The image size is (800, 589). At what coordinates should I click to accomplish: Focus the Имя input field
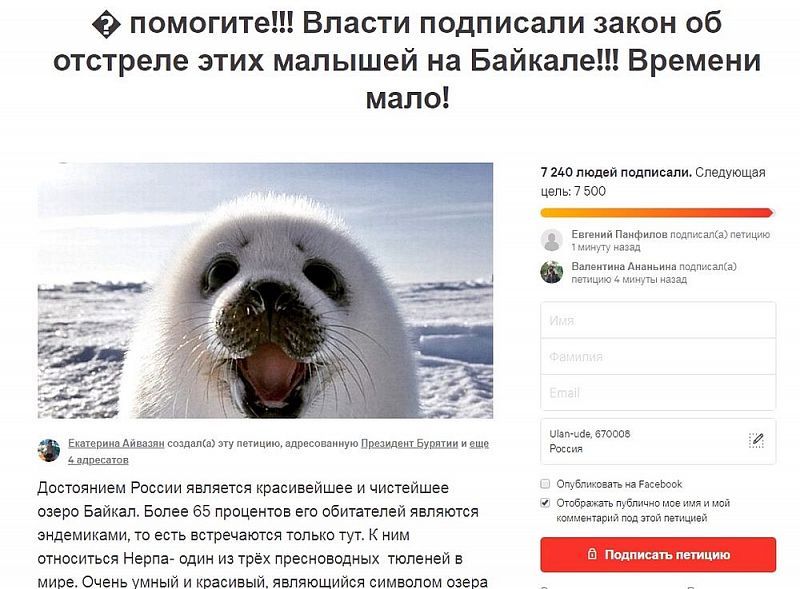658,321
